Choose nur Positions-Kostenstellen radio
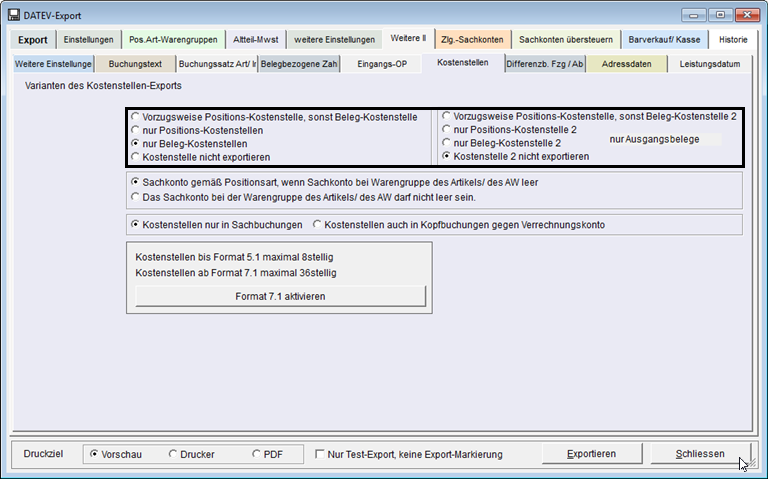This screenshot has height=479, width=768. pyautogui.click(x=197, y=130)
